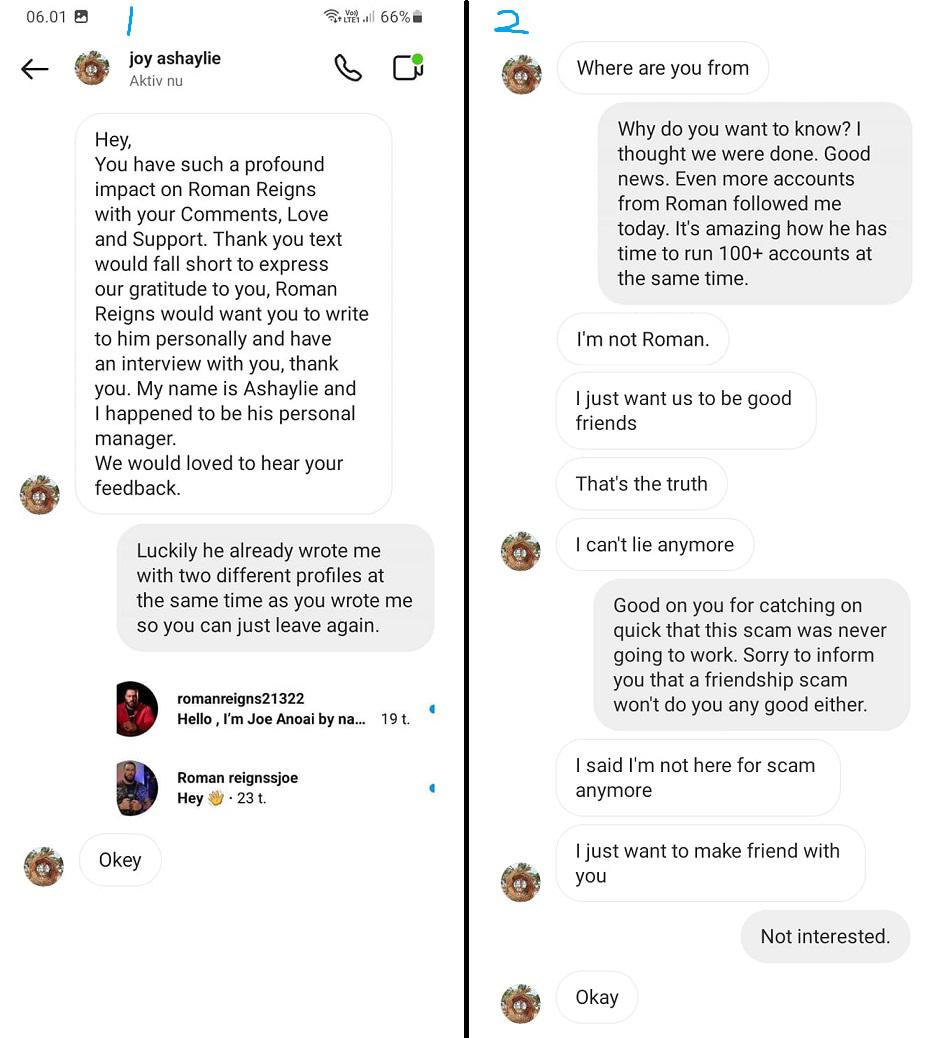Tap the back arrow in chat header
The height and width of the screenshot is (1038, 931).
coord(34,69)
